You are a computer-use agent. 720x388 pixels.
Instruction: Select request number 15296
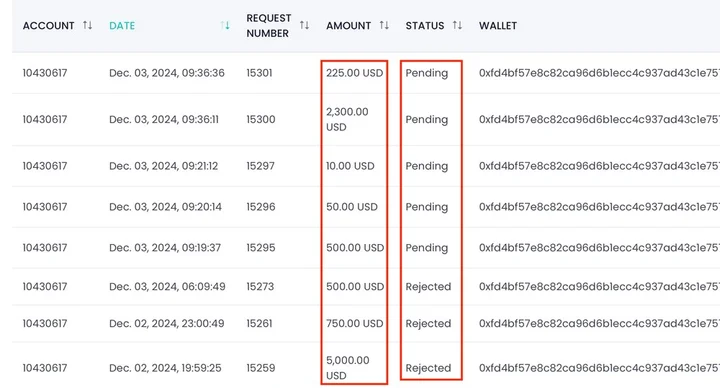(x=260, y=207)
